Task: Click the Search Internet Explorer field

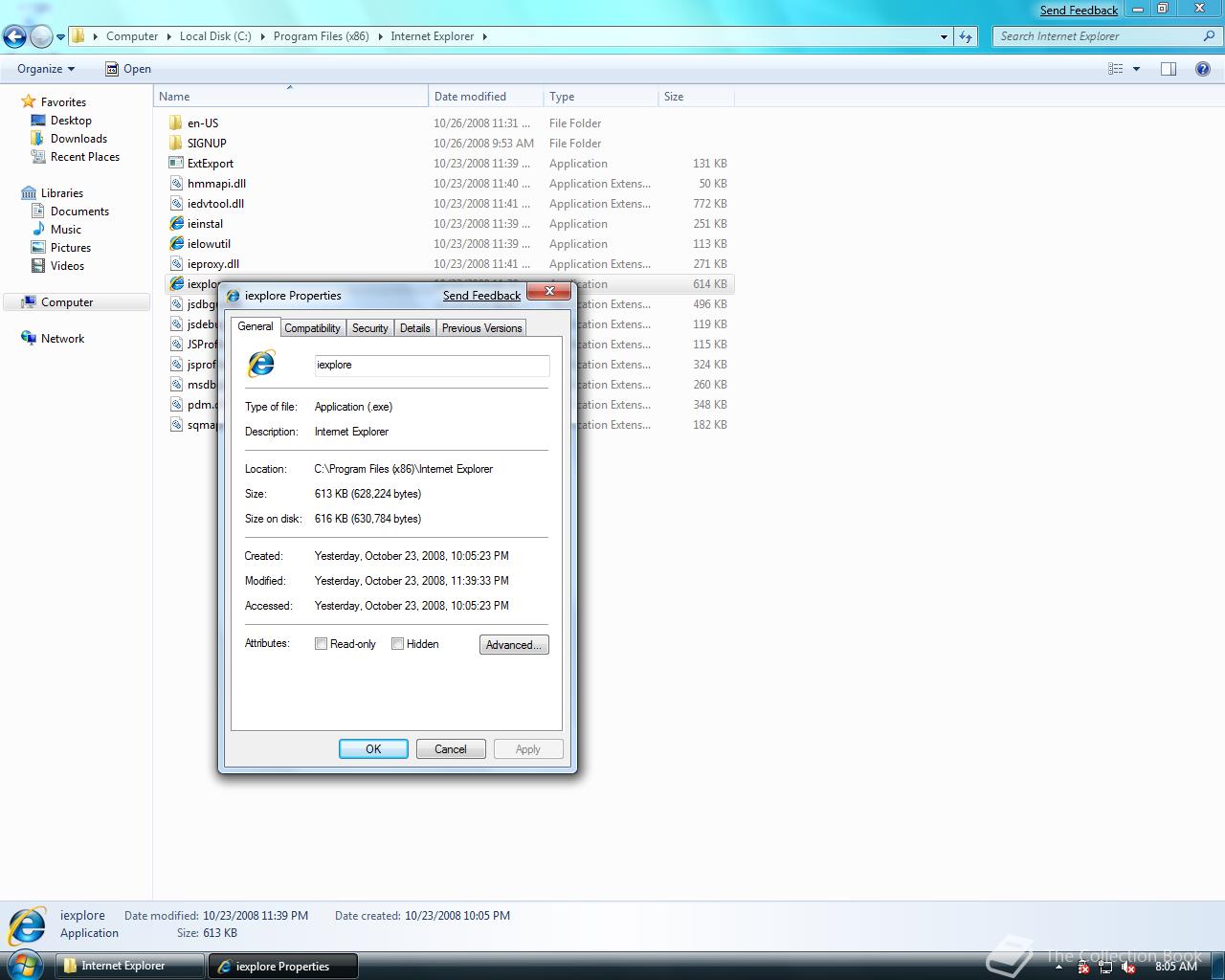Action: click(x=1098, y=36)
